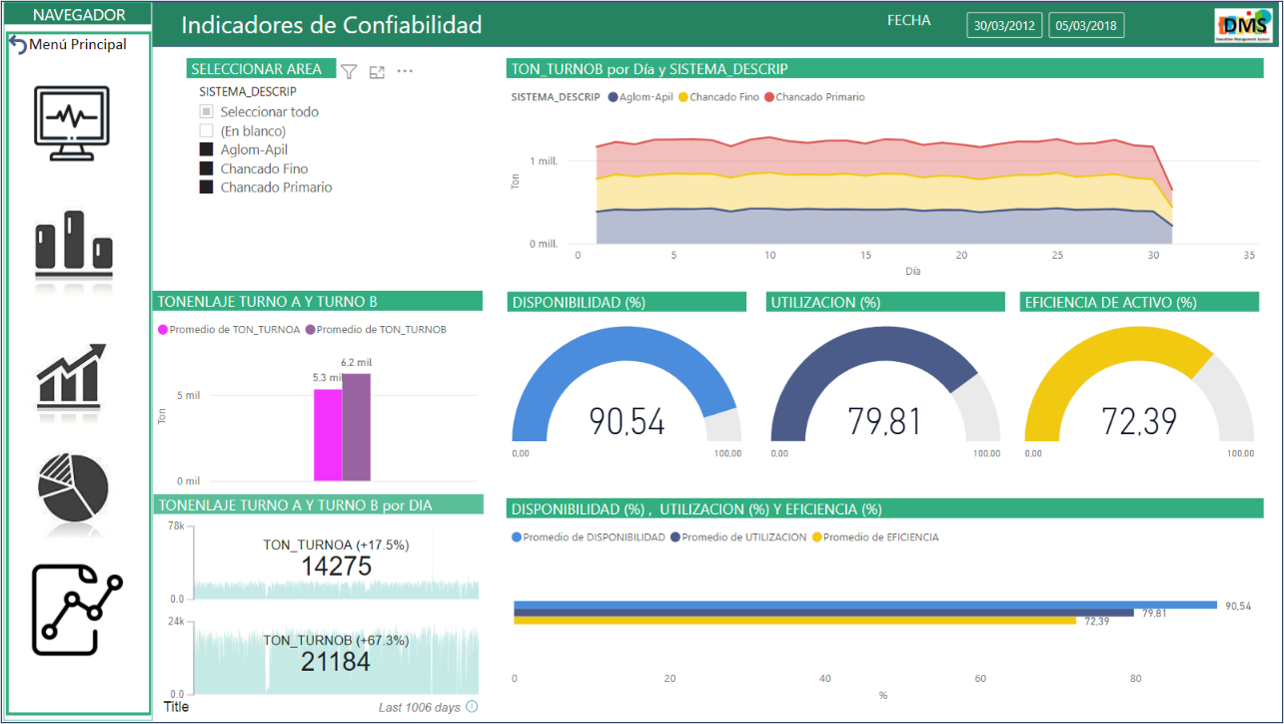Click the start date field 30/03/2012

tap(1005, 25)
